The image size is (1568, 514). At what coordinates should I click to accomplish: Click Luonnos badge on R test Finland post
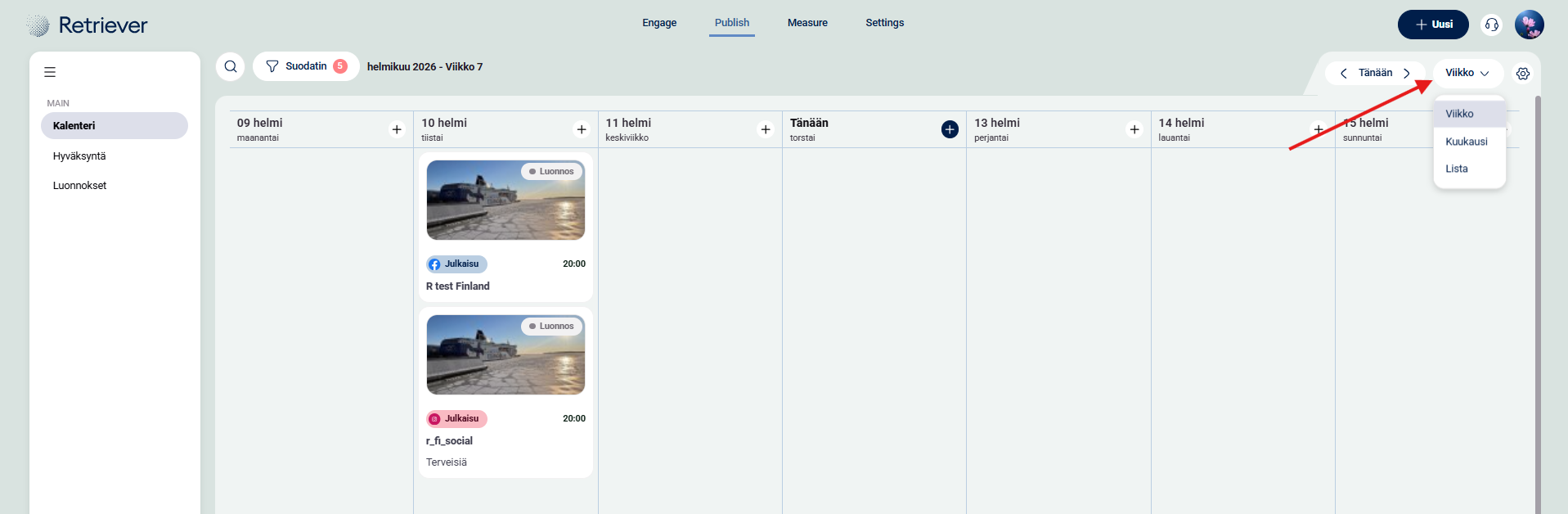[552, 171]
